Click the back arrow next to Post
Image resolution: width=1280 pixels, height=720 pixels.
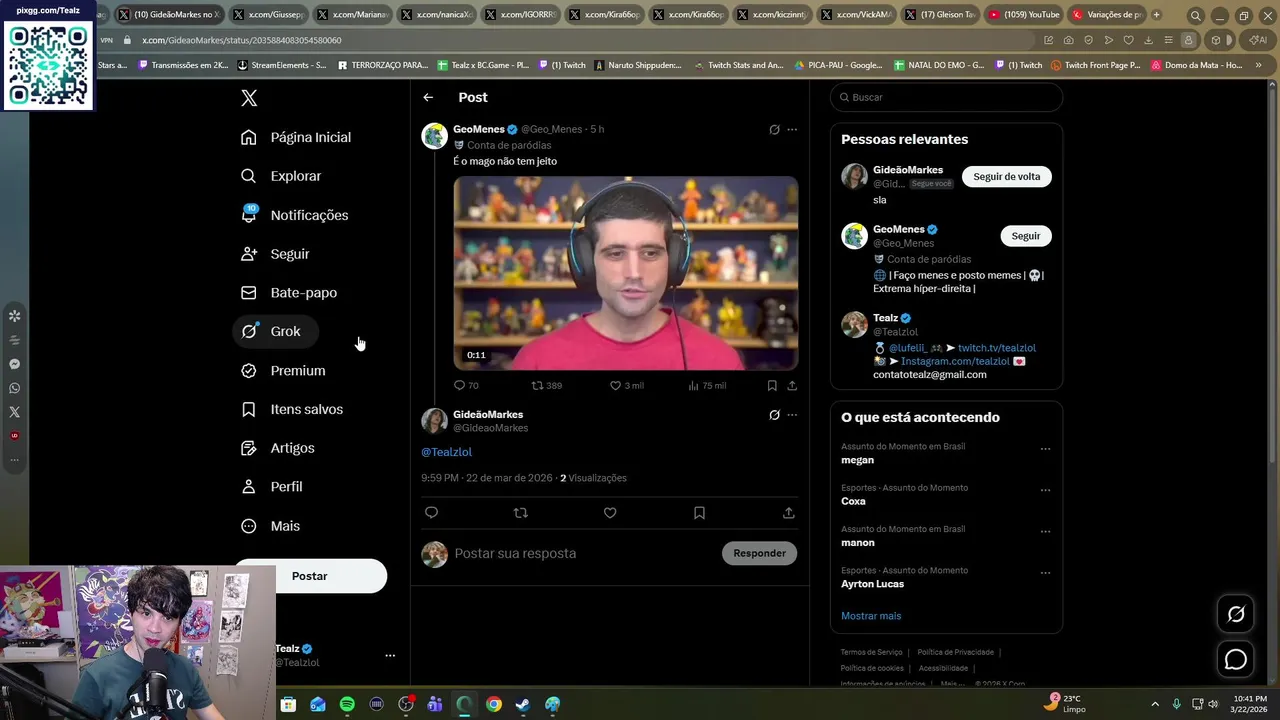428,98
